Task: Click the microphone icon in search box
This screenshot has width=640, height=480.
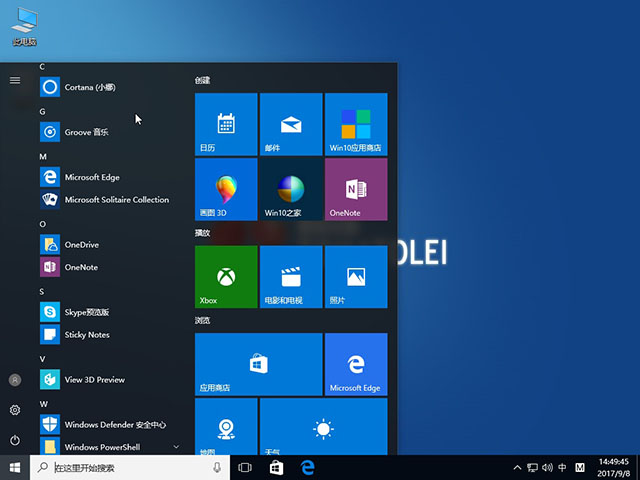Action: point(217,467)
